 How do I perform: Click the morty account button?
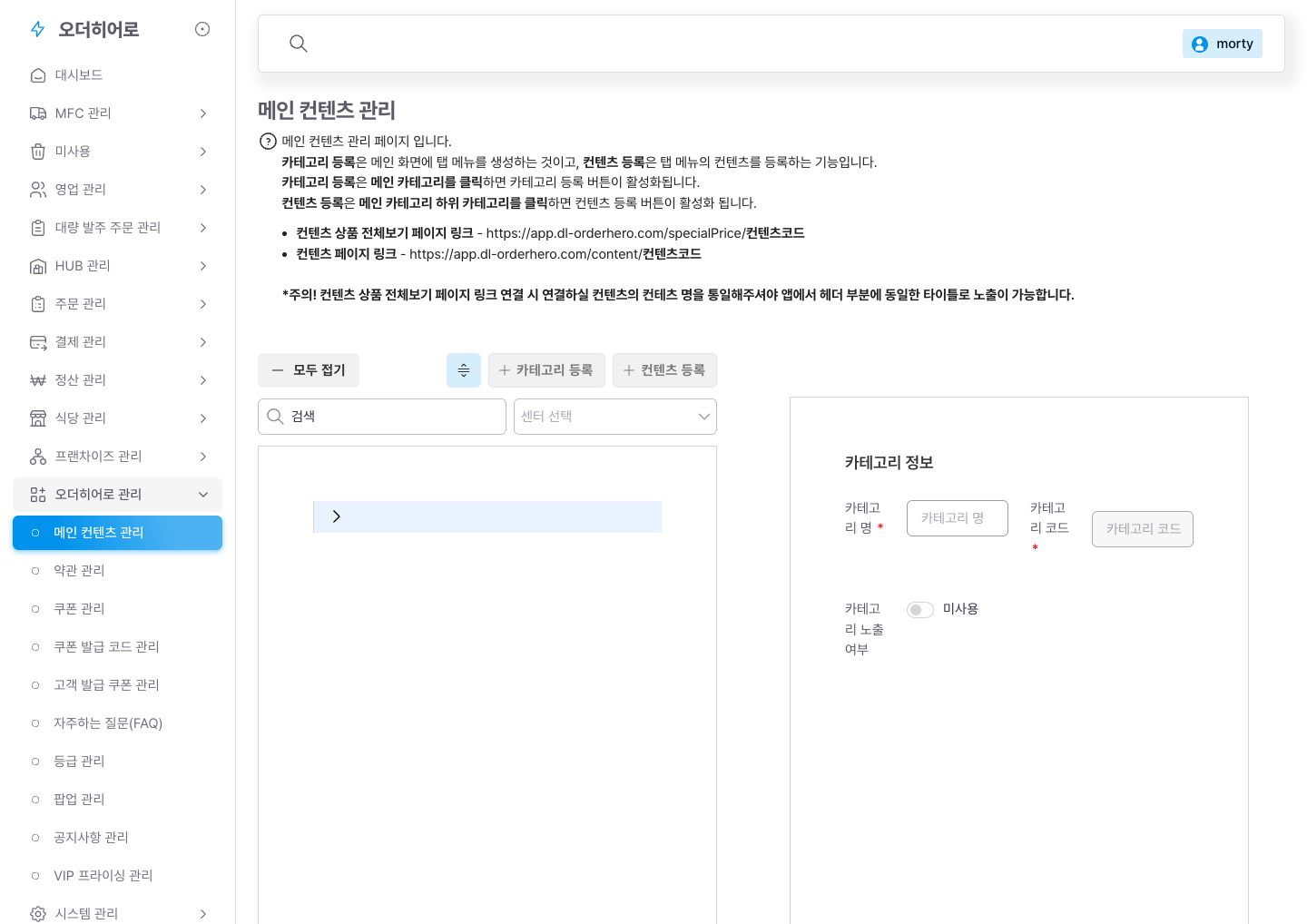point(1223,44)
